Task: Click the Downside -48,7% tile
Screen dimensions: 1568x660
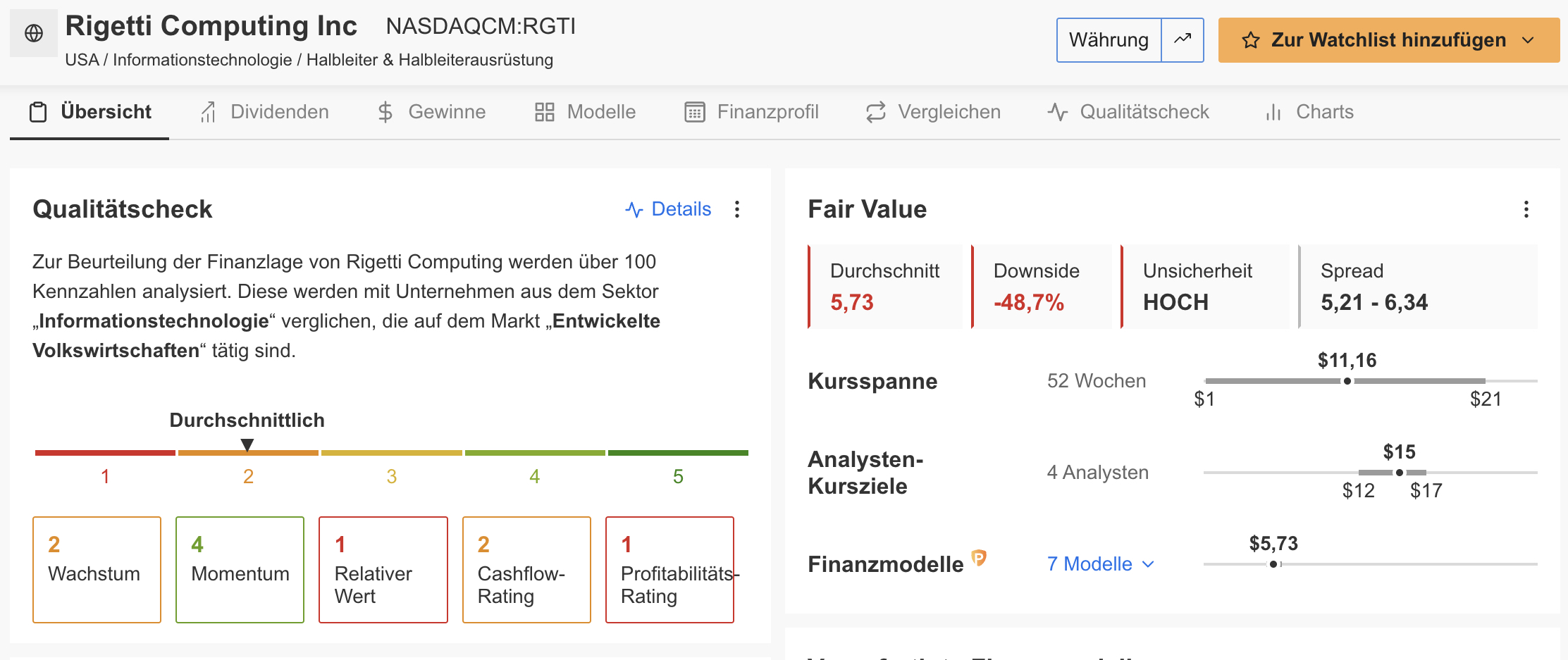Action: (1042, 287)
